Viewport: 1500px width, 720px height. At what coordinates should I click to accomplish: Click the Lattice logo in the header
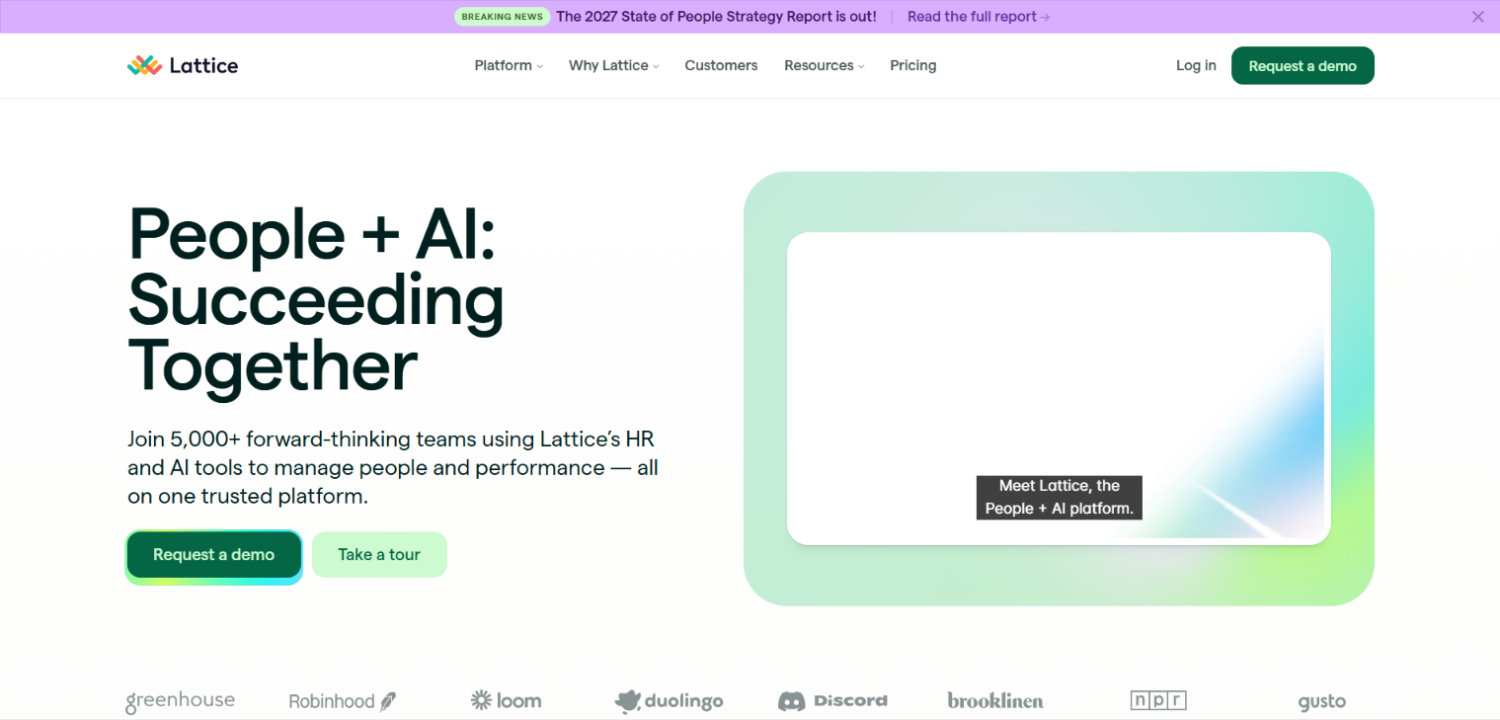click(x=182, y=66)
